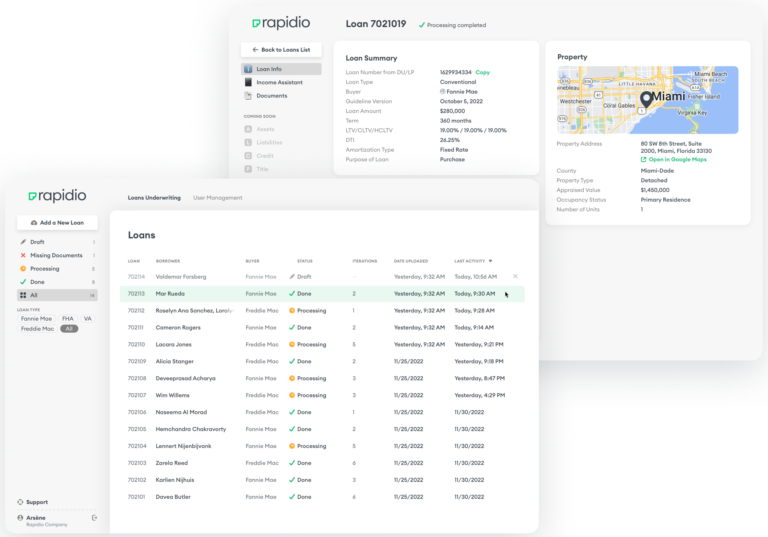Open loan row for Zarela Reed
Image resolution: width=768 pixels, height=537 pixels.
point(322,463)
